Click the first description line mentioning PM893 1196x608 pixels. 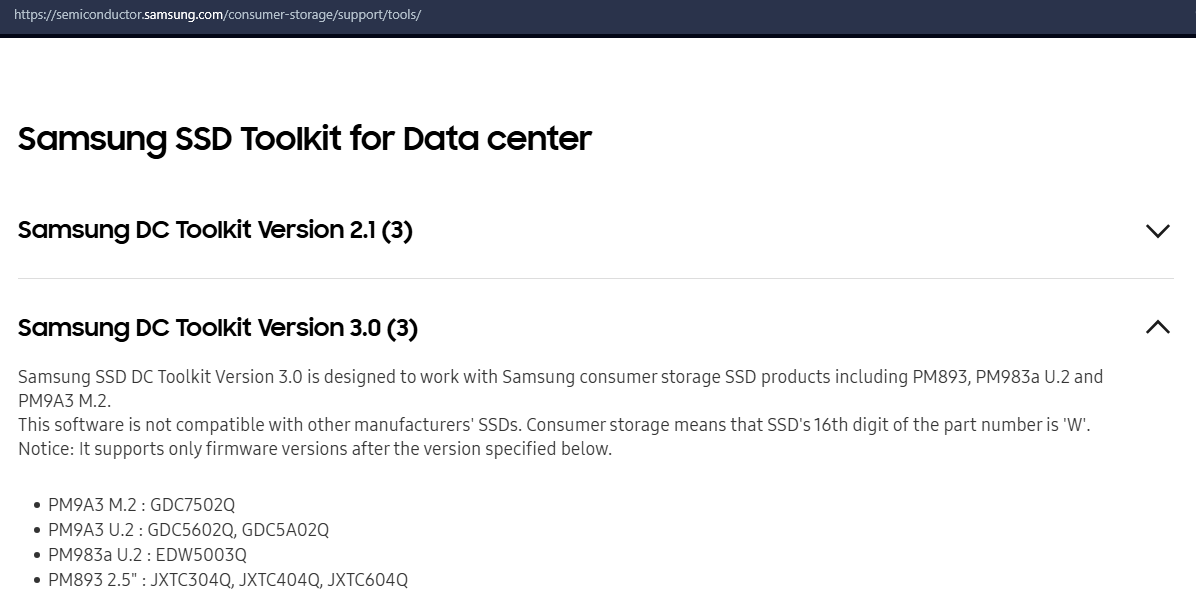pyautogui.click(x=560, y=377)
